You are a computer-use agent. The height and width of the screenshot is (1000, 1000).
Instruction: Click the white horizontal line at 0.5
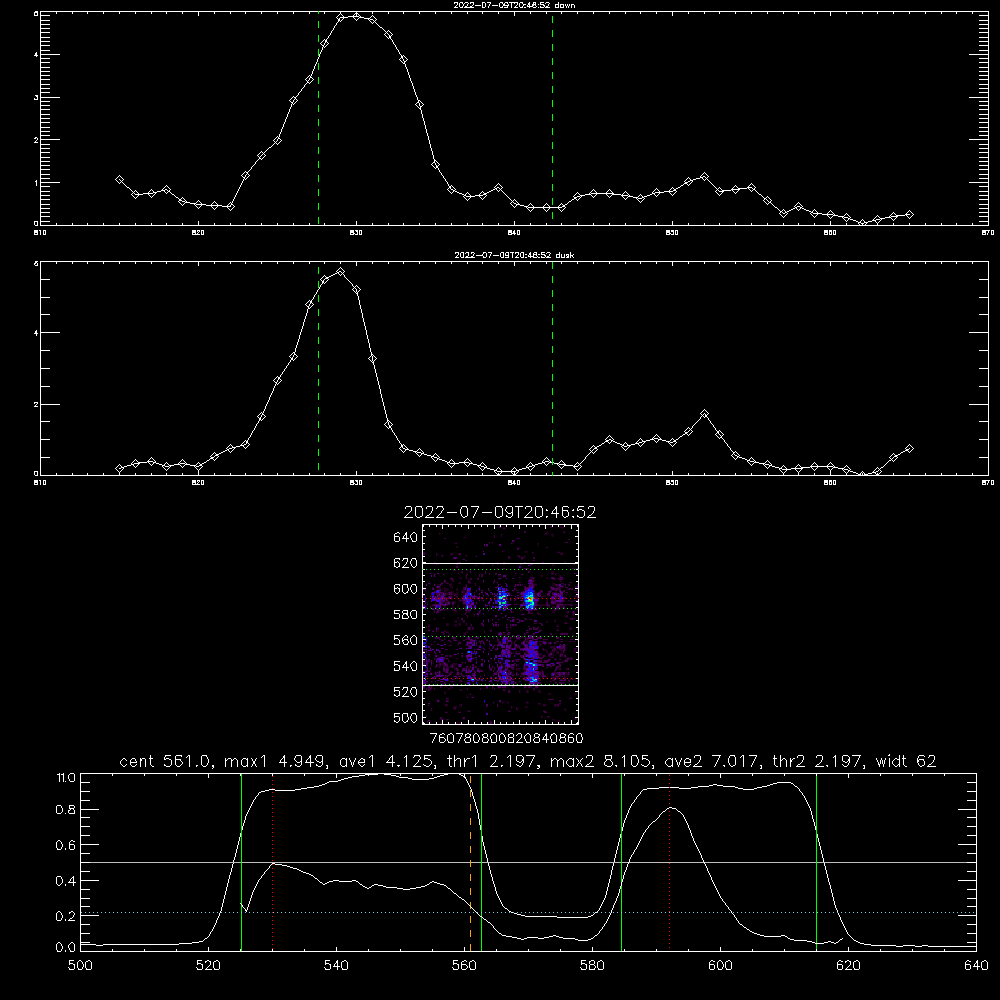point(528,862)
